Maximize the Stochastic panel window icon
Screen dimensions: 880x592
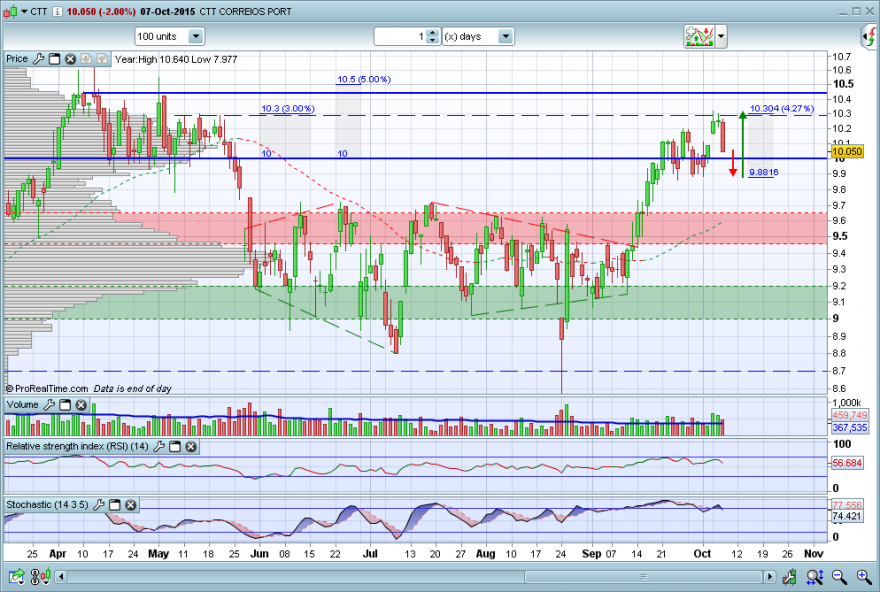tap(114, 505)
